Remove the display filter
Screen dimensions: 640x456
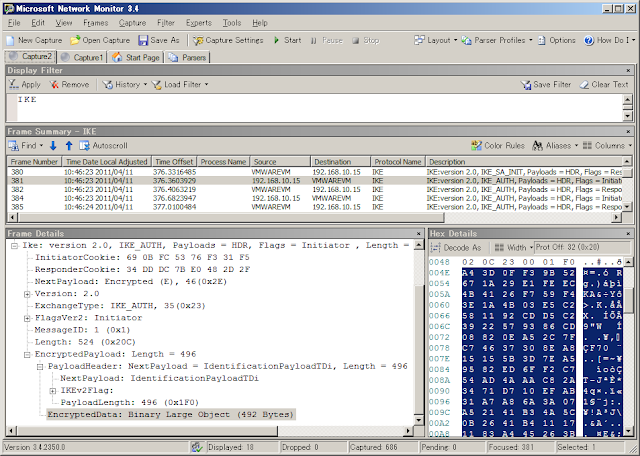[69, 85]
